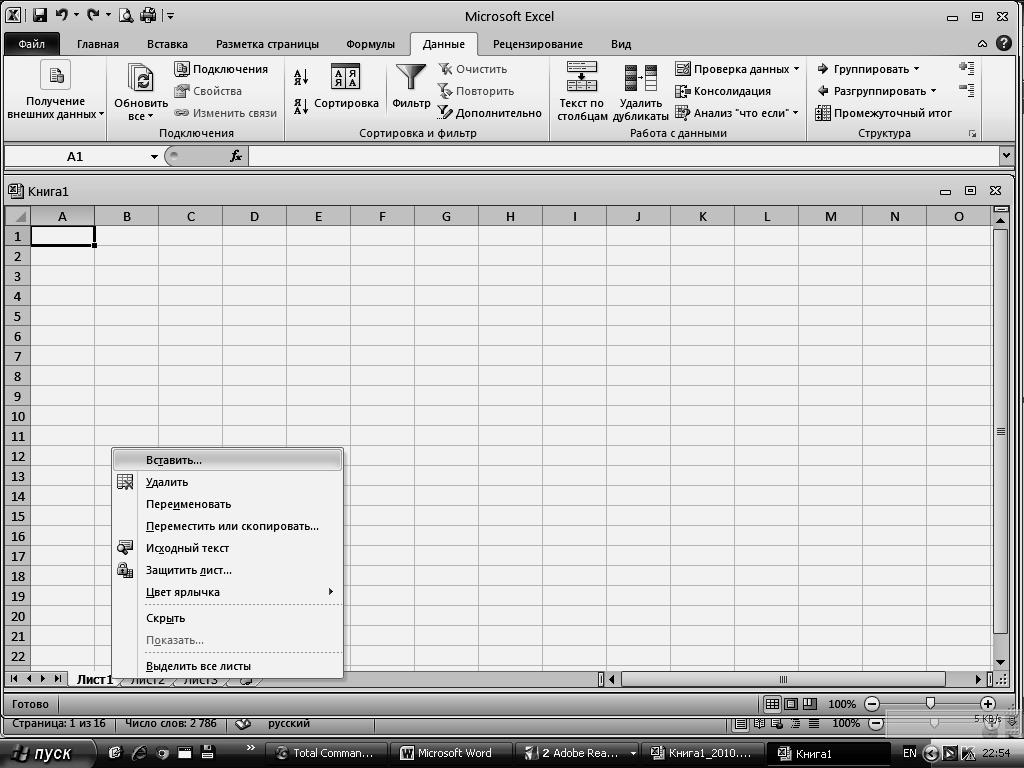Screen dimensions: 1024x768
Task: Open Разгруппировать dropdown arrow
Action: [933, 91]
